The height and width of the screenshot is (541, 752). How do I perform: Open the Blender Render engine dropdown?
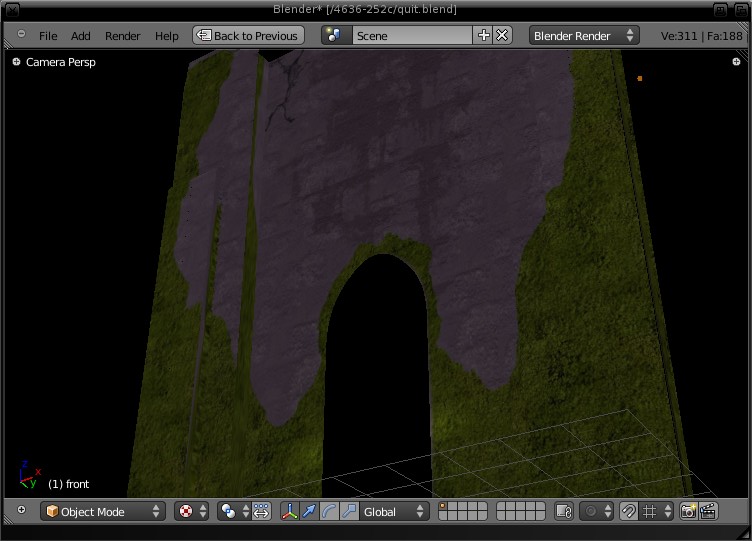point(584,36)
